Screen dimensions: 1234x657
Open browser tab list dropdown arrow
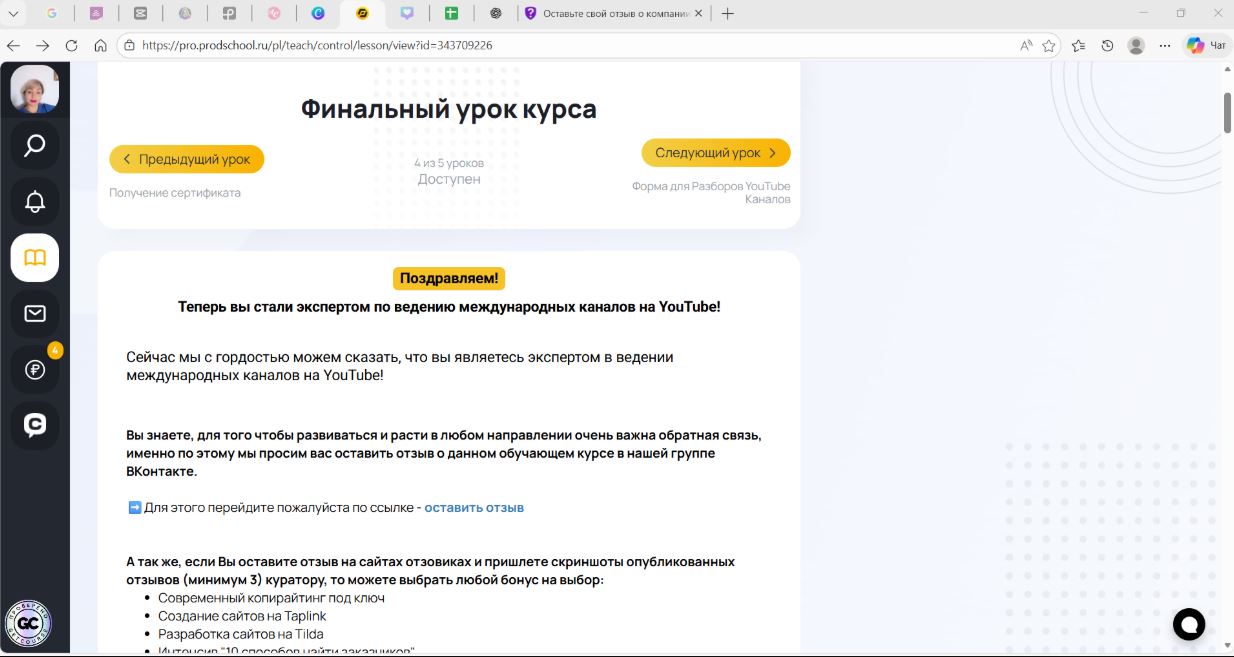pyautogui.click(x=14, y=14)
